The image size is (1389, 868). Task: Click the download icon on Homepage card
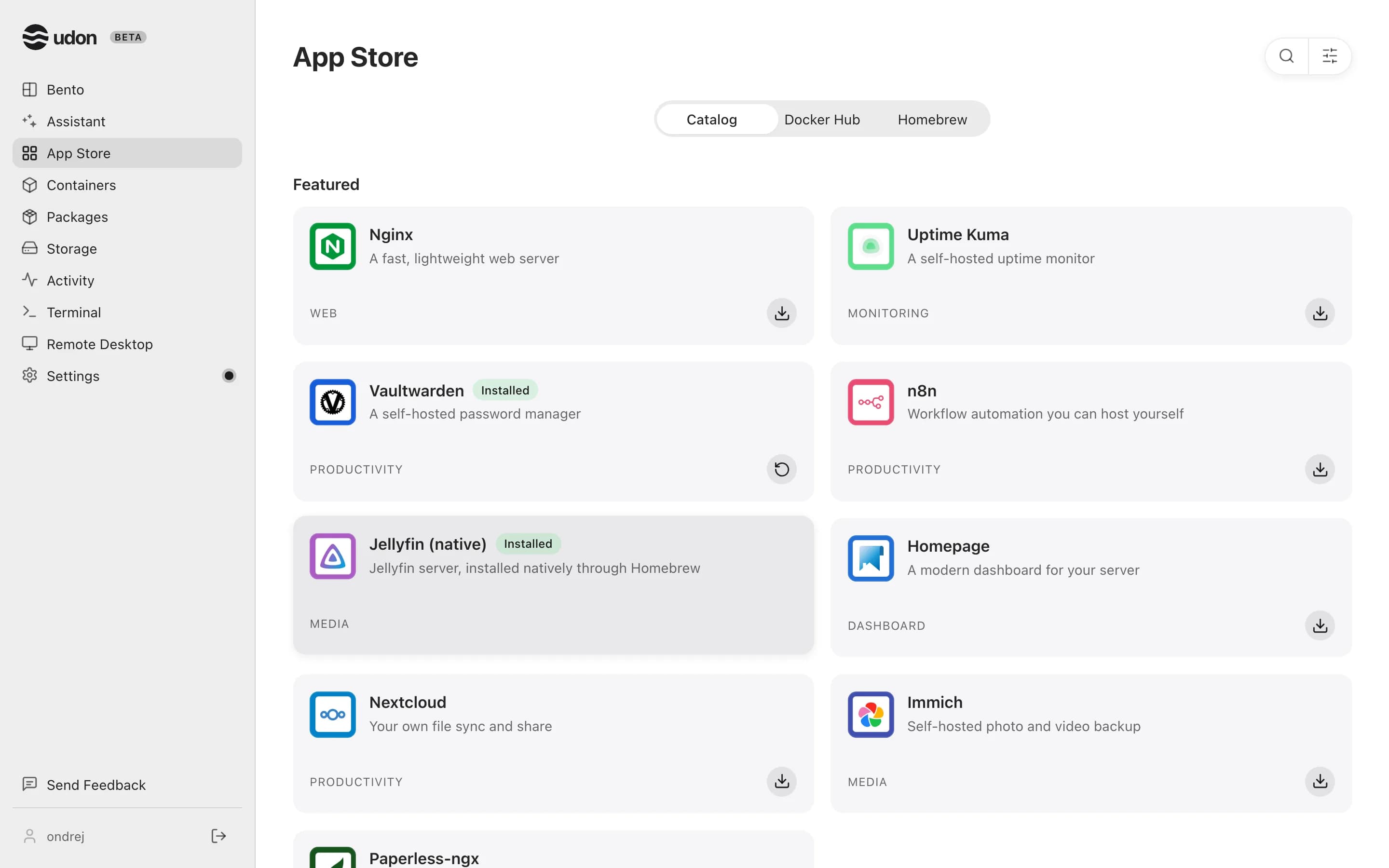pos(1320,625)
